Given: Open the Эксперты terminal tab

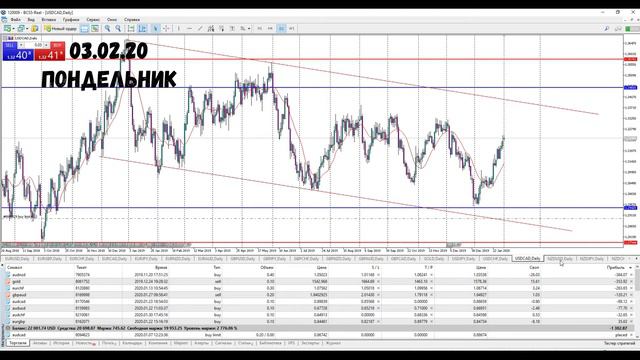Looking at the screenshot, I should click(x=310, y=343).
